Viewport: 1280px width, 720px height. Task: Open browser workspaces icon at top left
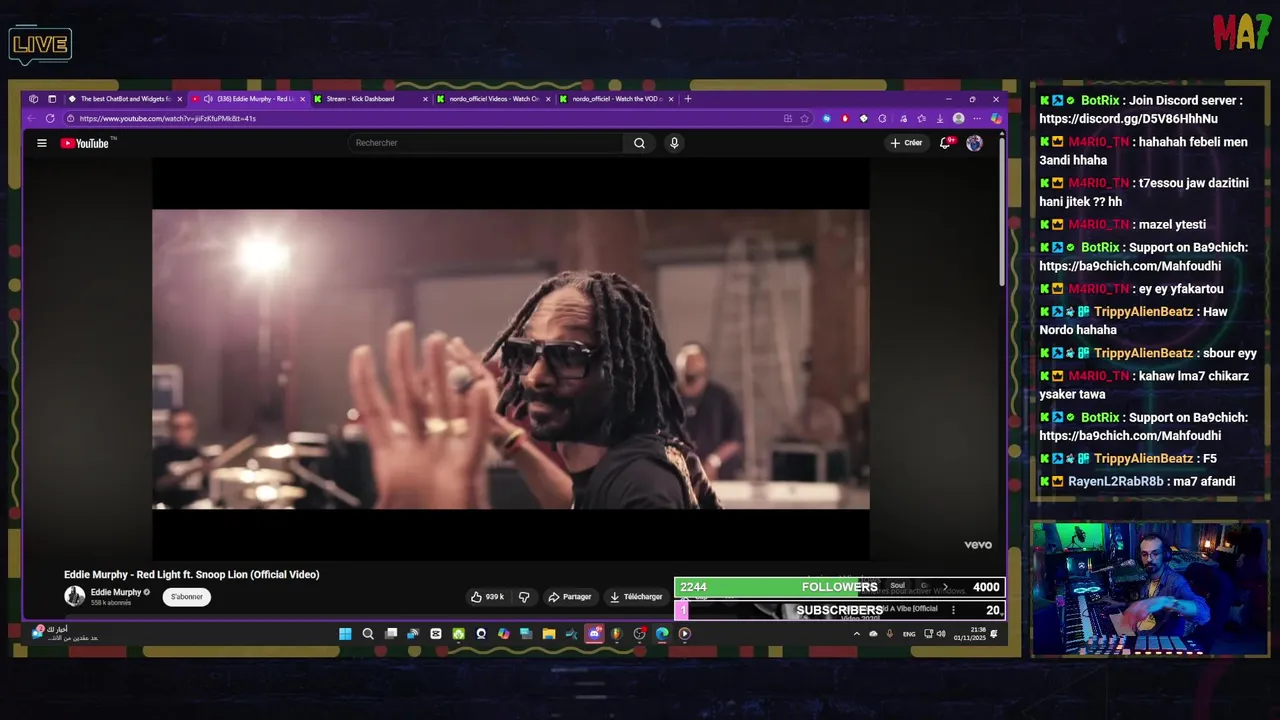coord(33,99)
